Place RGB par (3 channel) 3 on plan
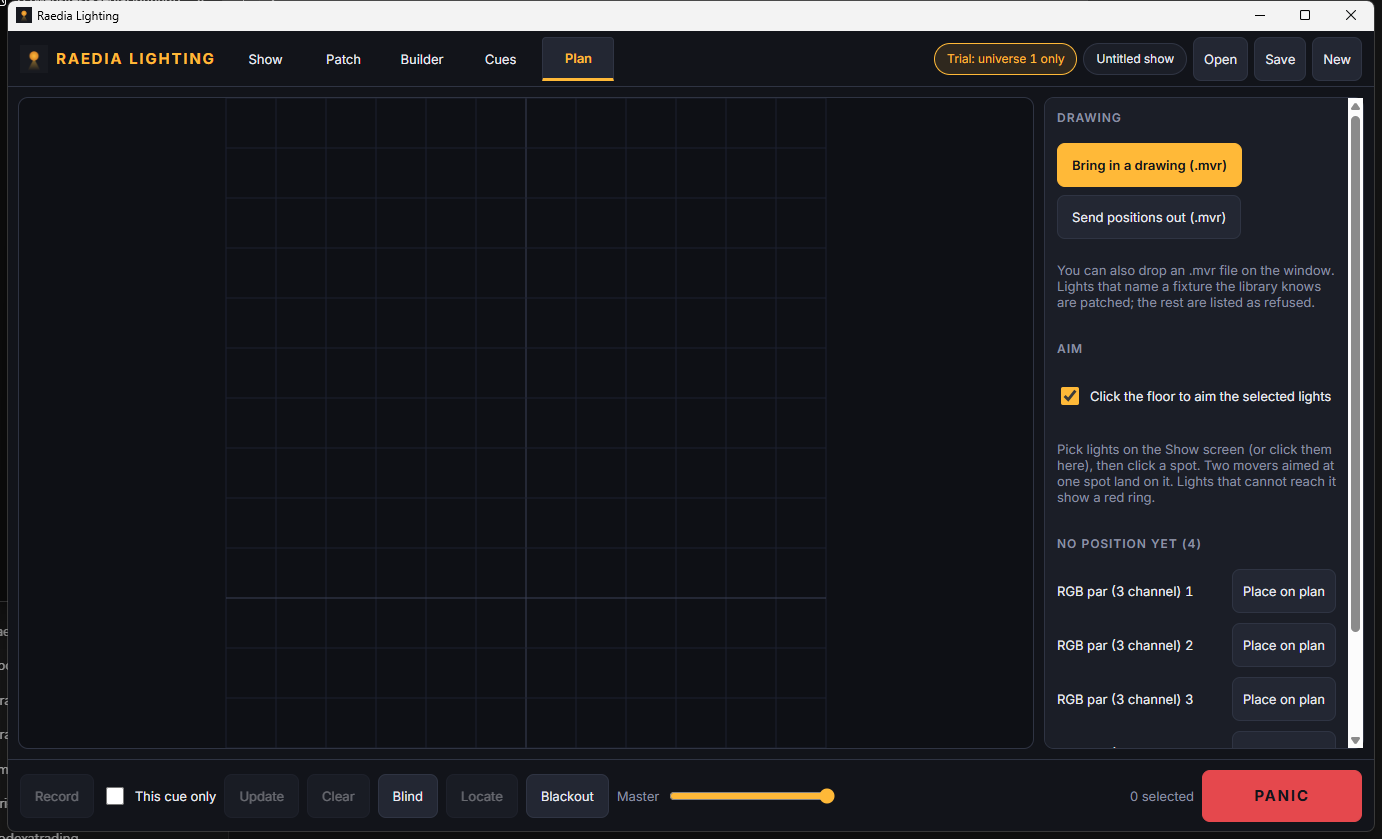Viewport: 1382px width, 839px height. tap(1283, 699)
